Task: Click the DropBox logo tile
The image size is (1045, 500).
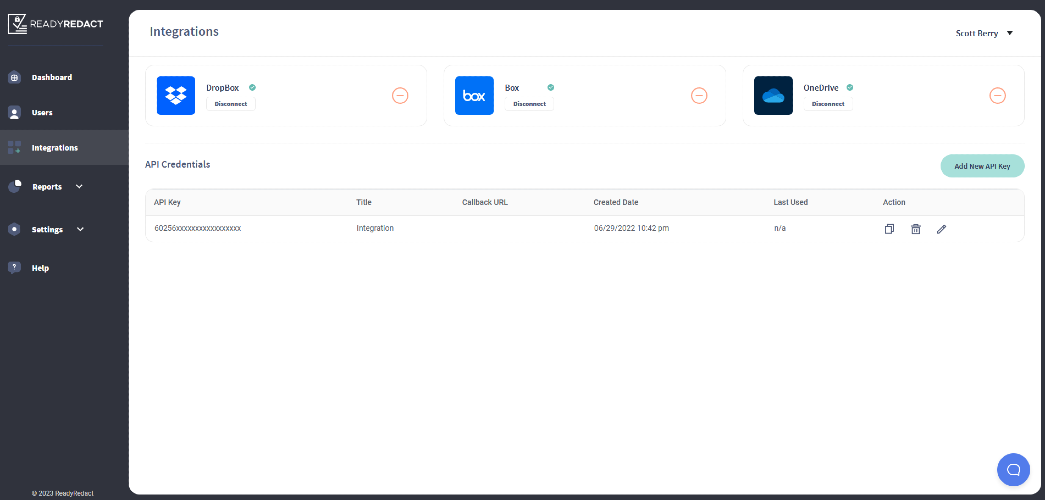Action: [176, 95]
